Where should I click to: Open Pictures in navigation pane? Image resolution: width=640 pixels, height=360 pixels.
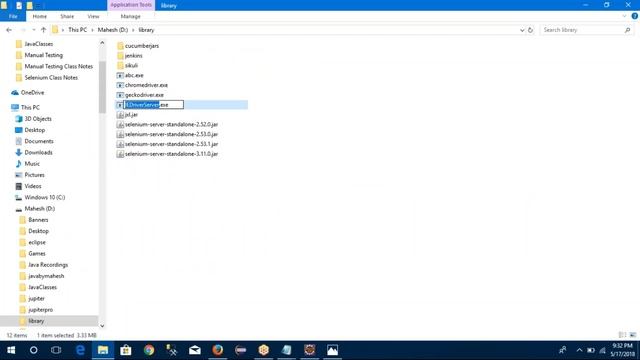(x=34, y=175)
